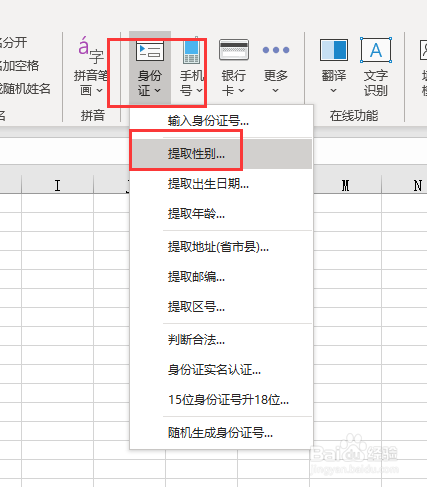Select 提取区号... menu item

(x=221, y=307)
